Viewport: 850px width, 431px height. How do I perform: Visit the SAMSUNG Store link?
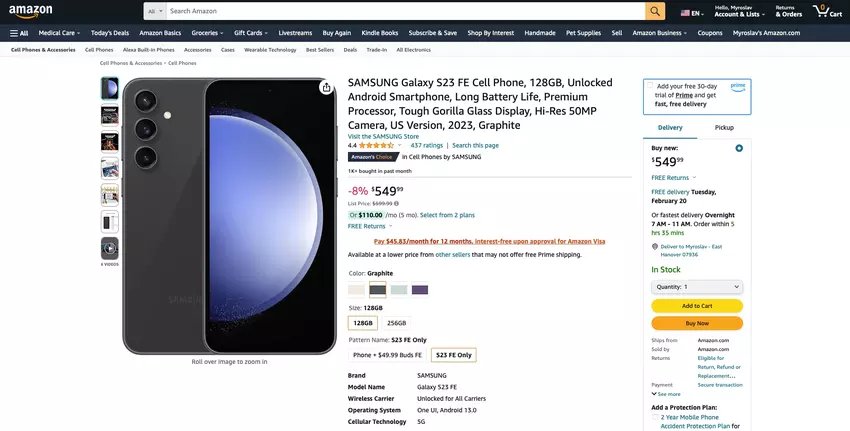pyautogui.click(x=383, y=136)
